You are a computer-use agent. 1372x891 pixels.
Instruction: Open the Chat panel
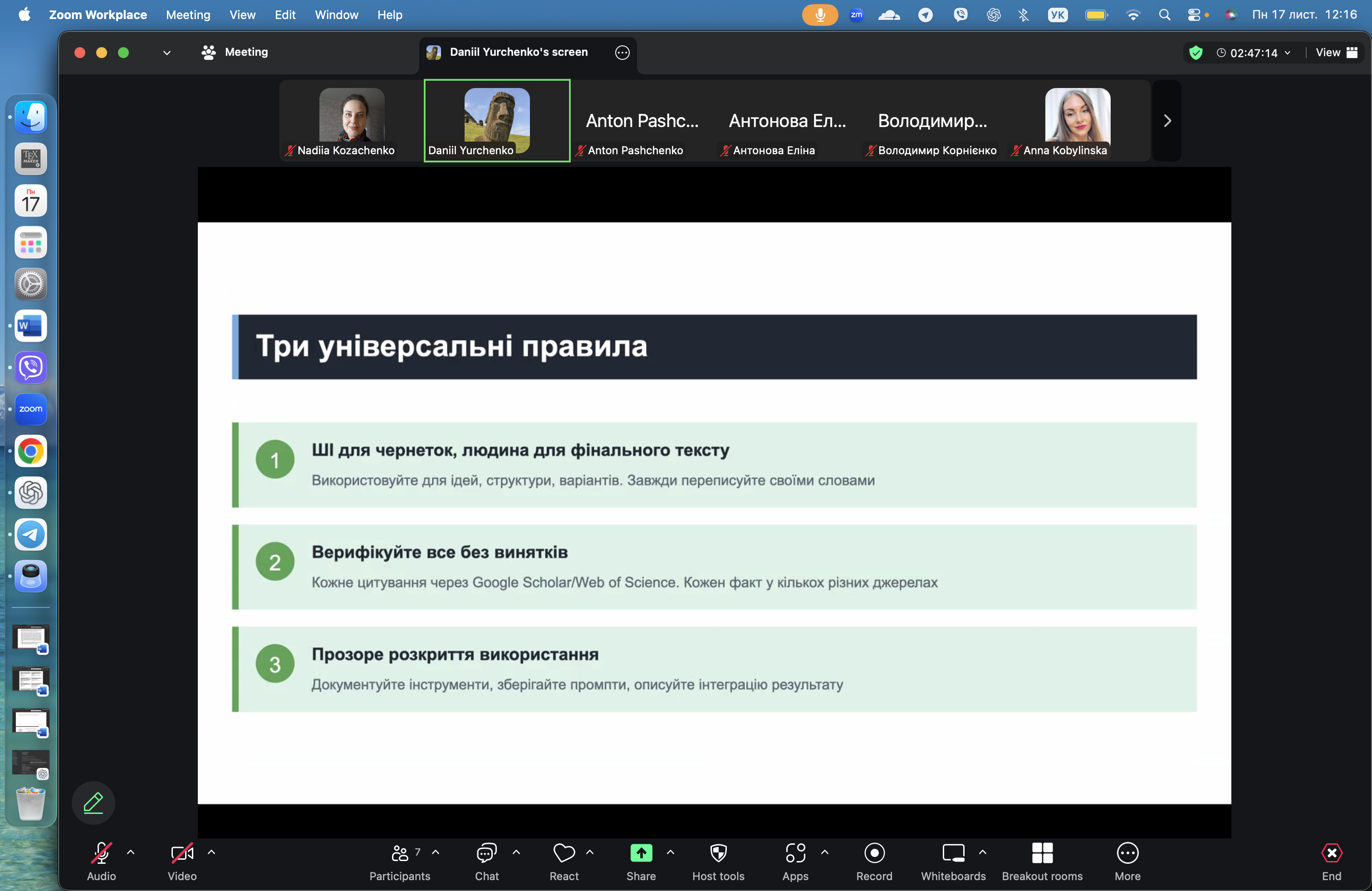pos(486,853)
